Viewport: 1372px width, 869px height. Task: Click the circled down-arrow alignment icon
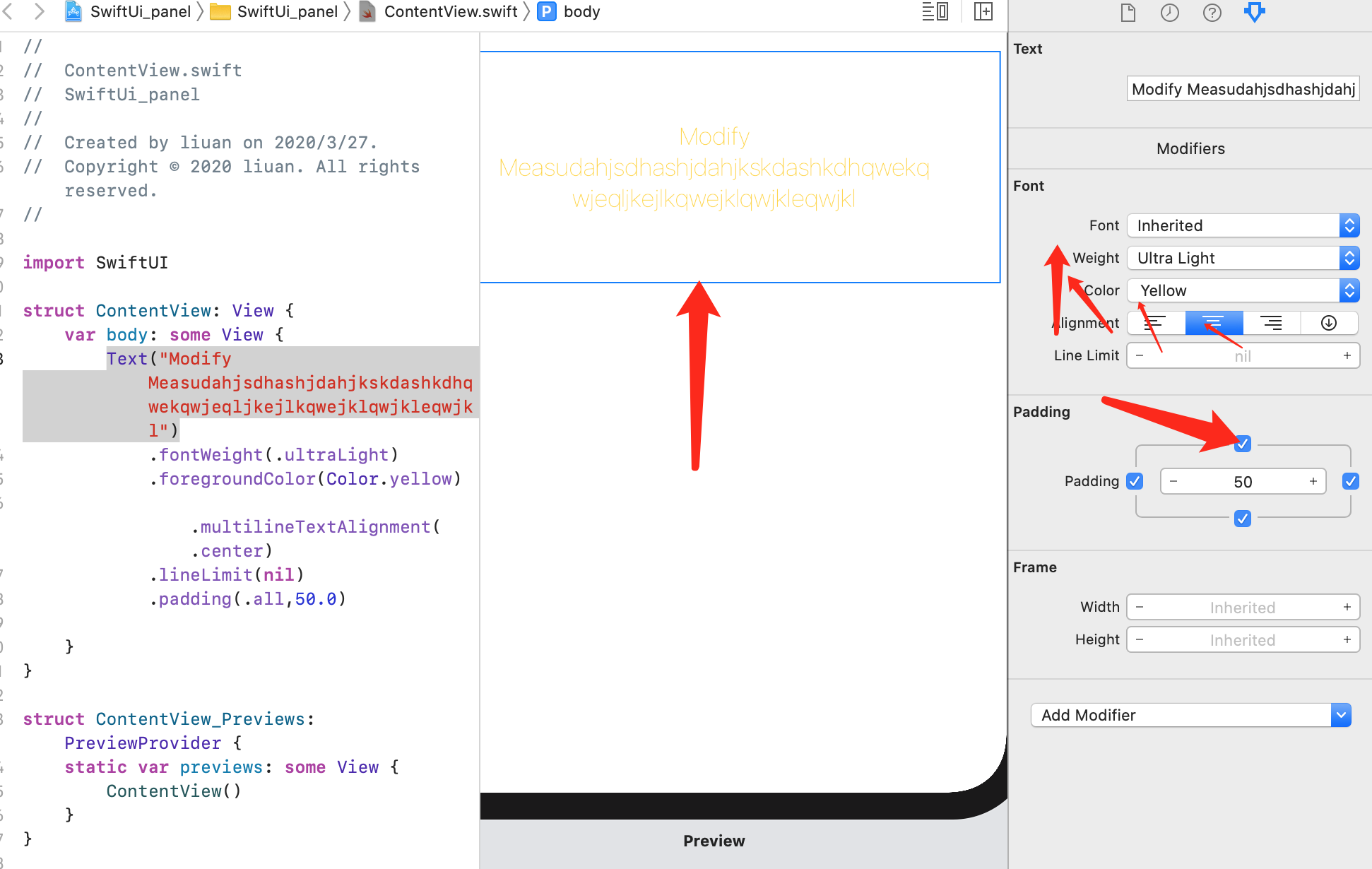(1329, 323)
